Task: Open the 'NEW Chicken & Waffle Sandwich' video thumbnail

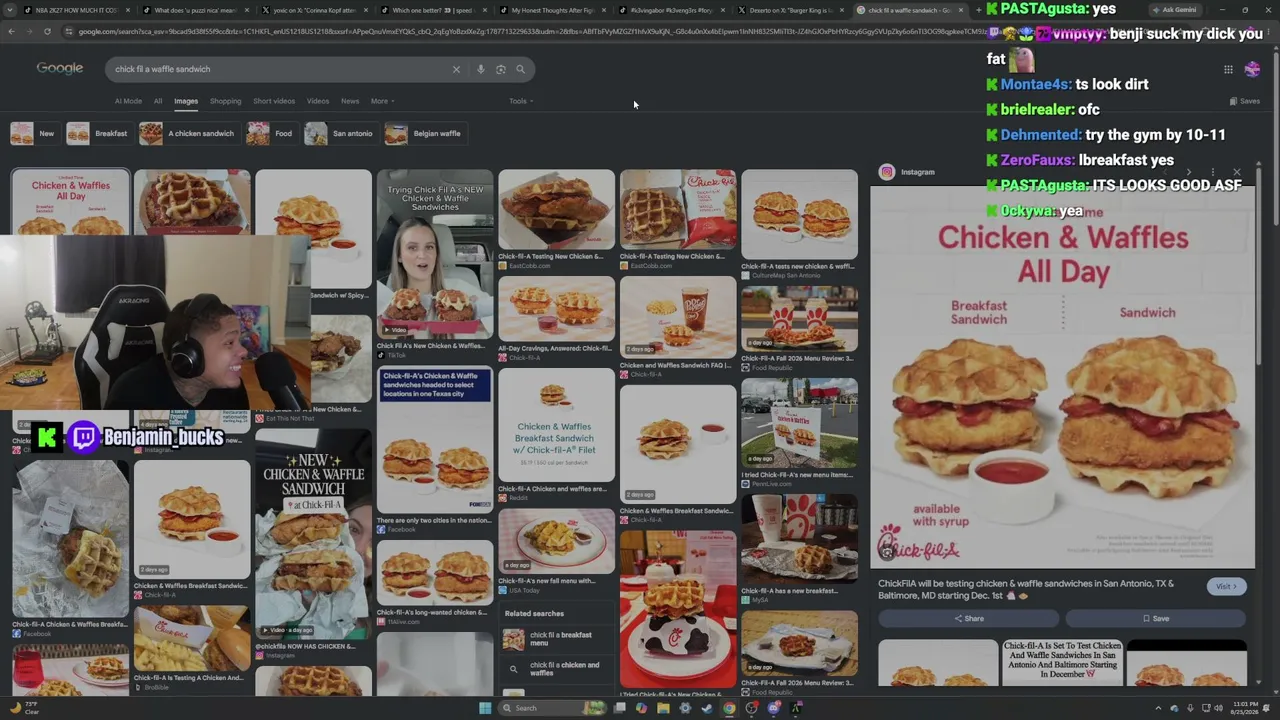Action: point(313,533)
